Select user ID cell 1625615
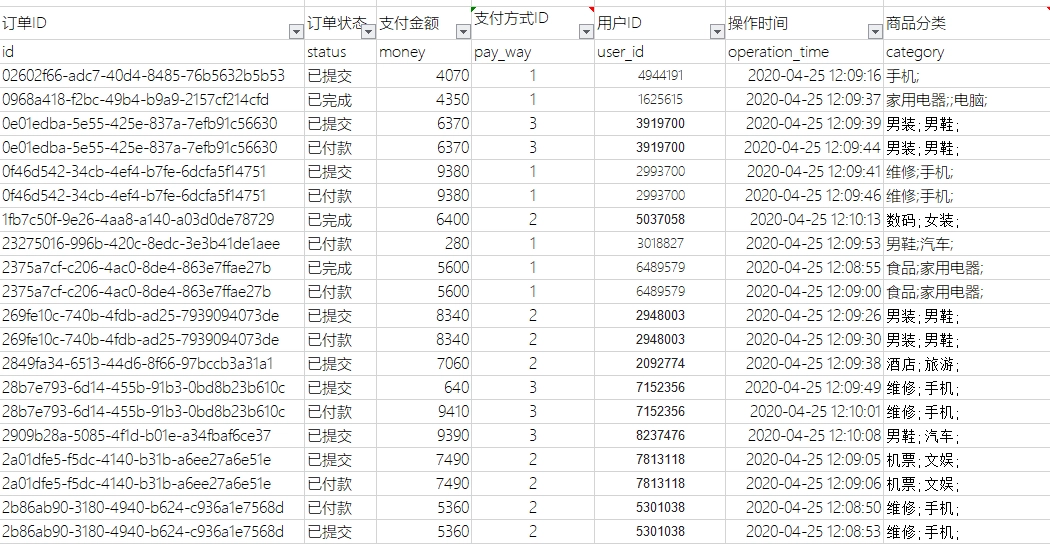 pyautogui.click(x=660, y=100)
